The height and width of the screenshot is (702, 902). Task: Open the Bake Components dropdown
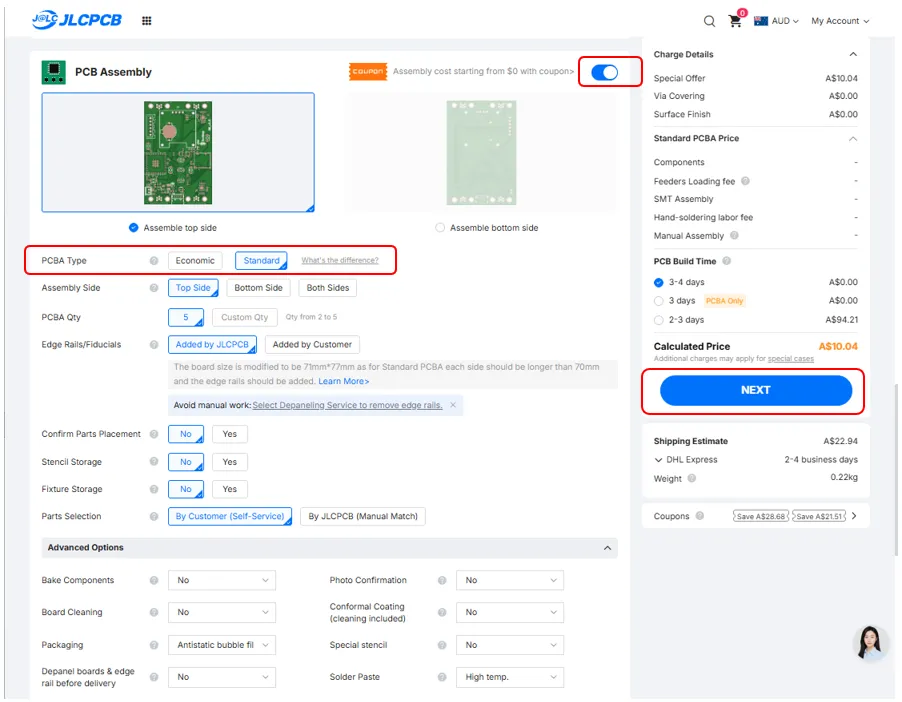222,580
